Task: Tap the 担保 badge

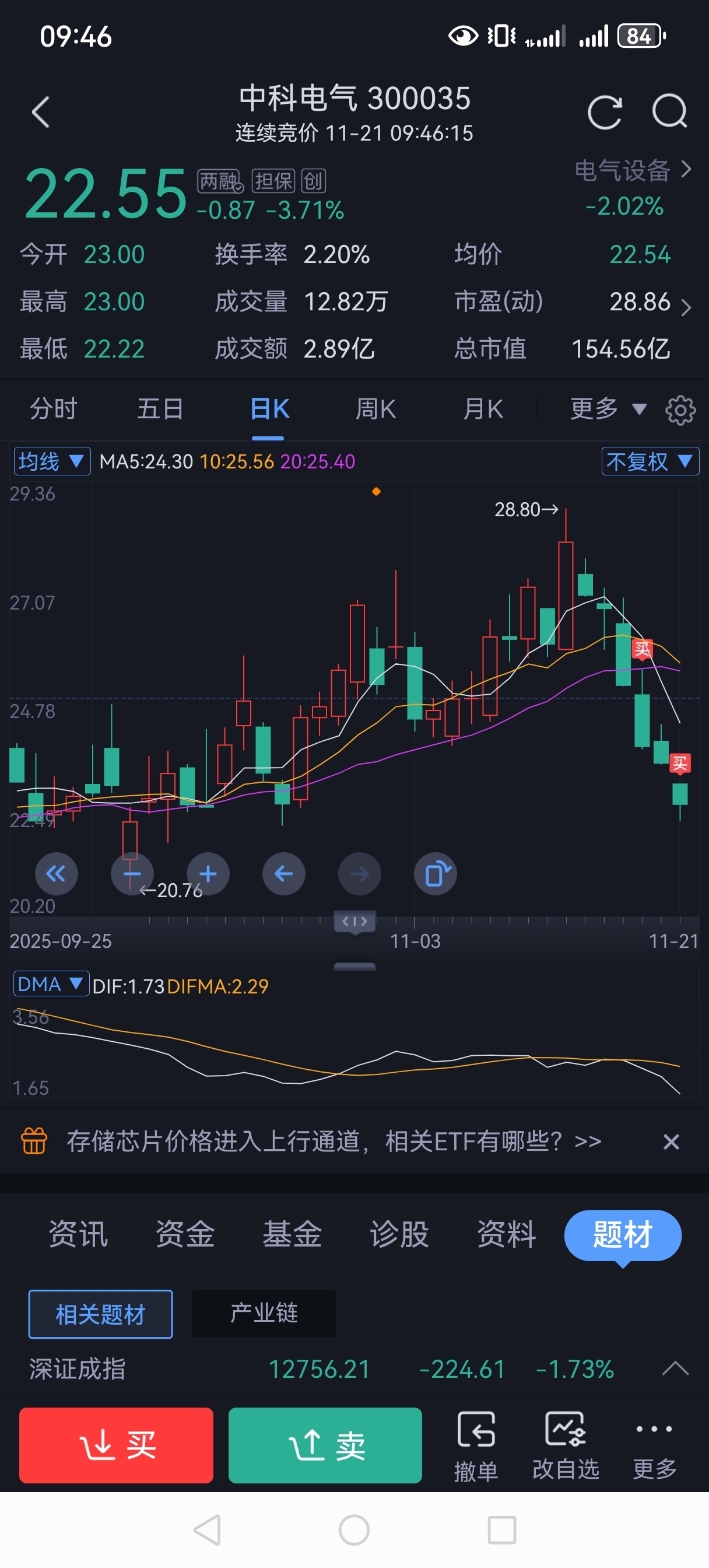Action: point(274,181)
